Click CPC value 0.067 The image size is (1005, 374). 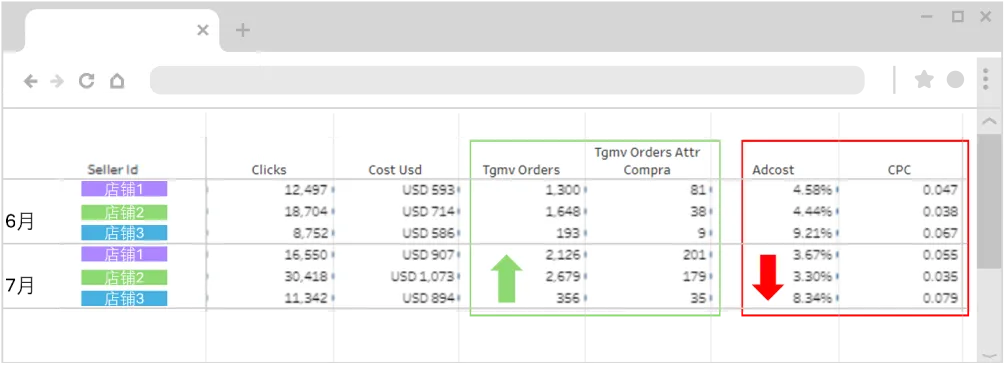point(941,233)
